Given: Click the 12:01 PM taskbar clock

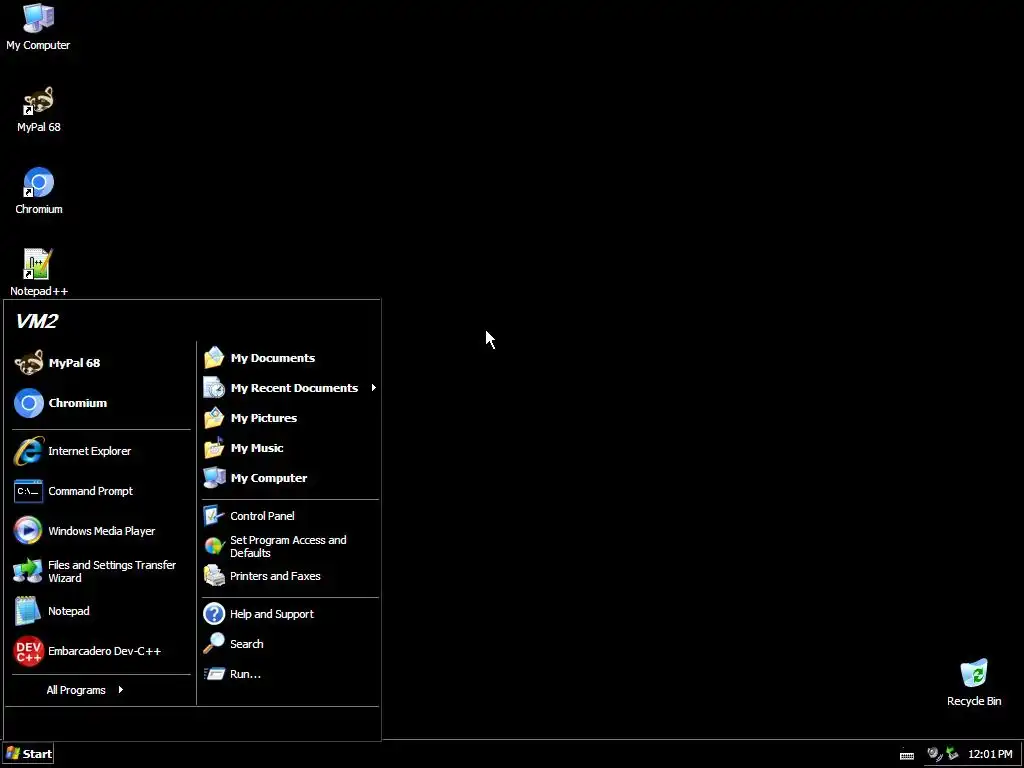Looking at the screenshot, I should coord(990,754).
